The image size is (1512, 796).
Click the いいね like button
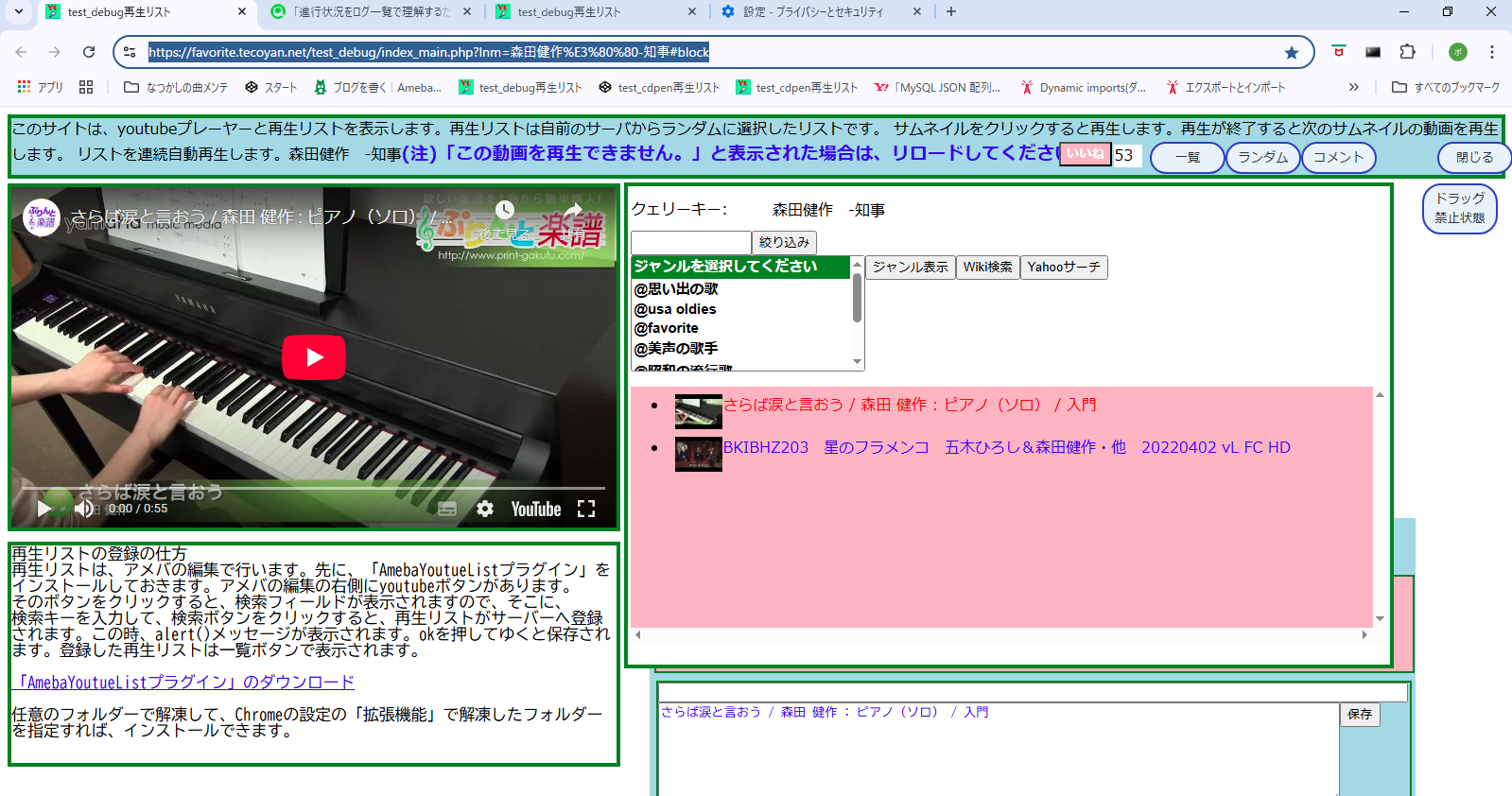pyautogui.click(x=1085, y=154)
